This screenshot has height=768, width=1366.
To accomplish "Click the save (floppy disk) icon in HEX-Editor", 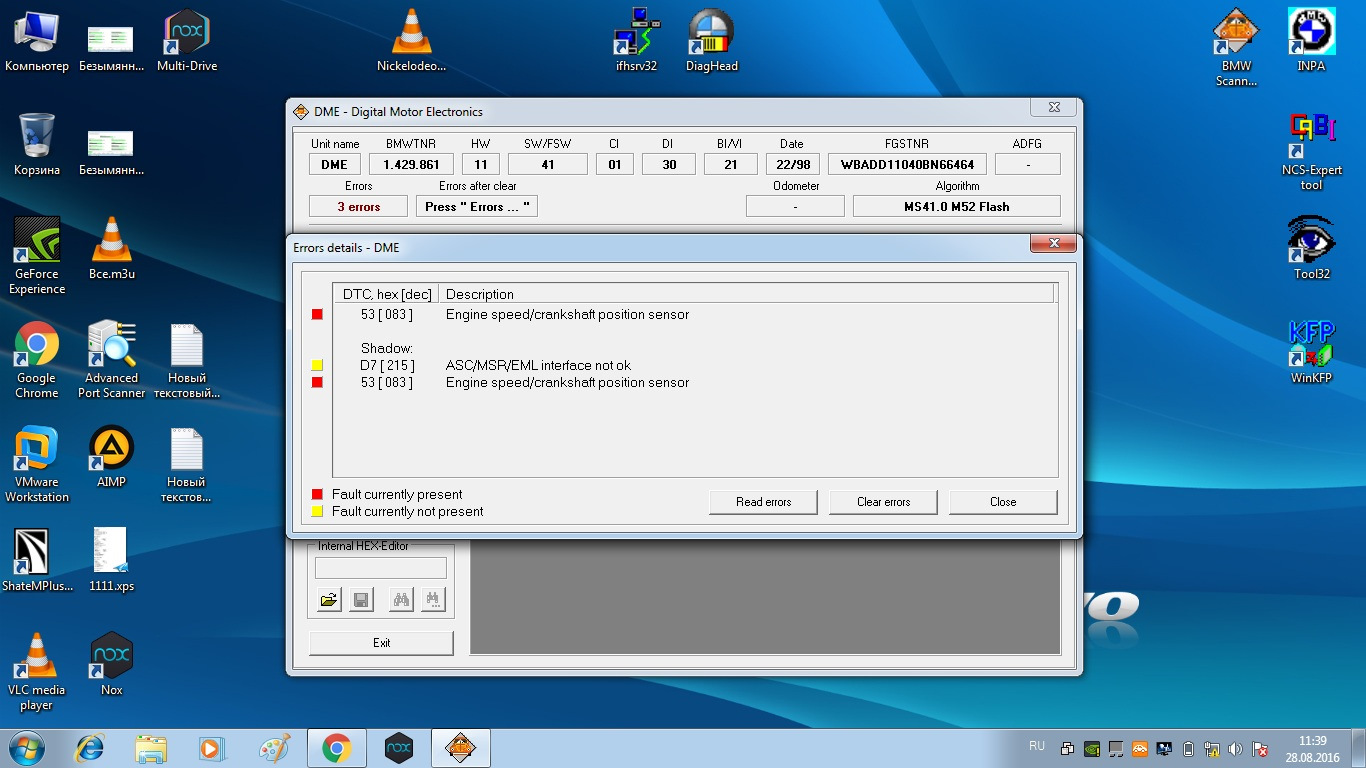I will pyautogui.click(x=361, y=598).
